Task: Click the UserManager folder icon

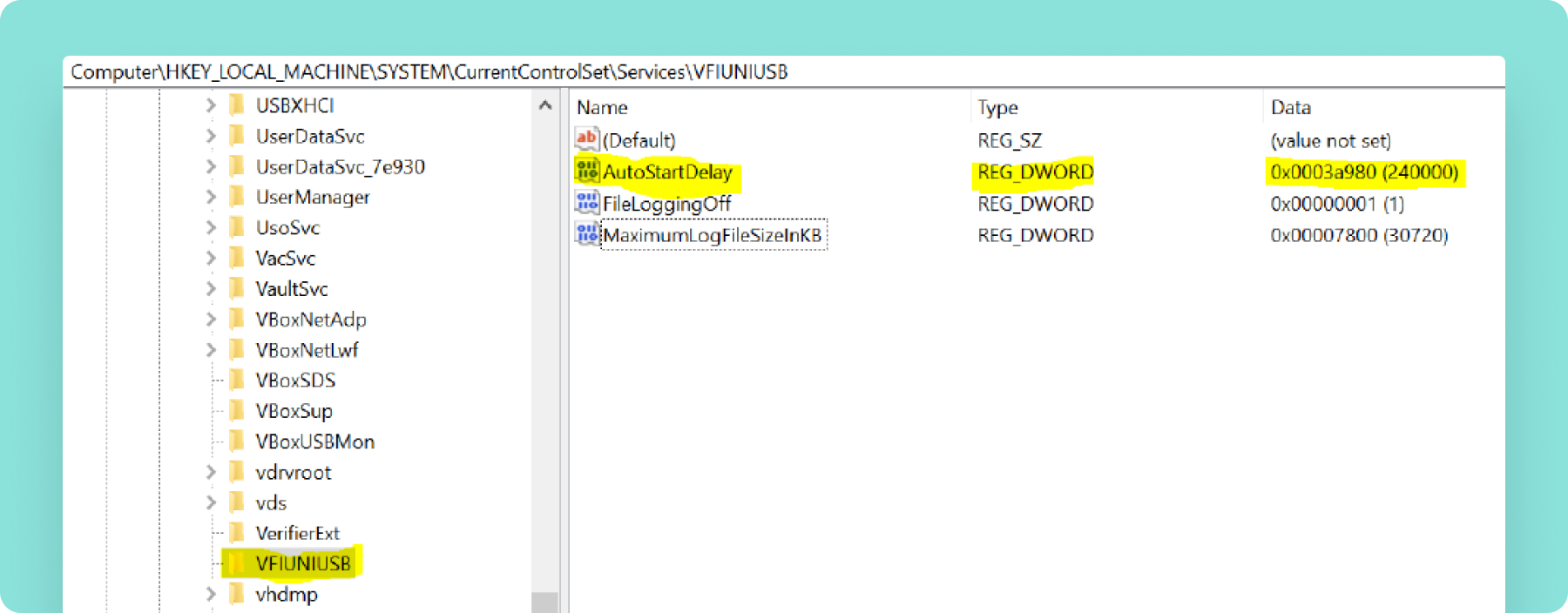Action: click(236, 197)
